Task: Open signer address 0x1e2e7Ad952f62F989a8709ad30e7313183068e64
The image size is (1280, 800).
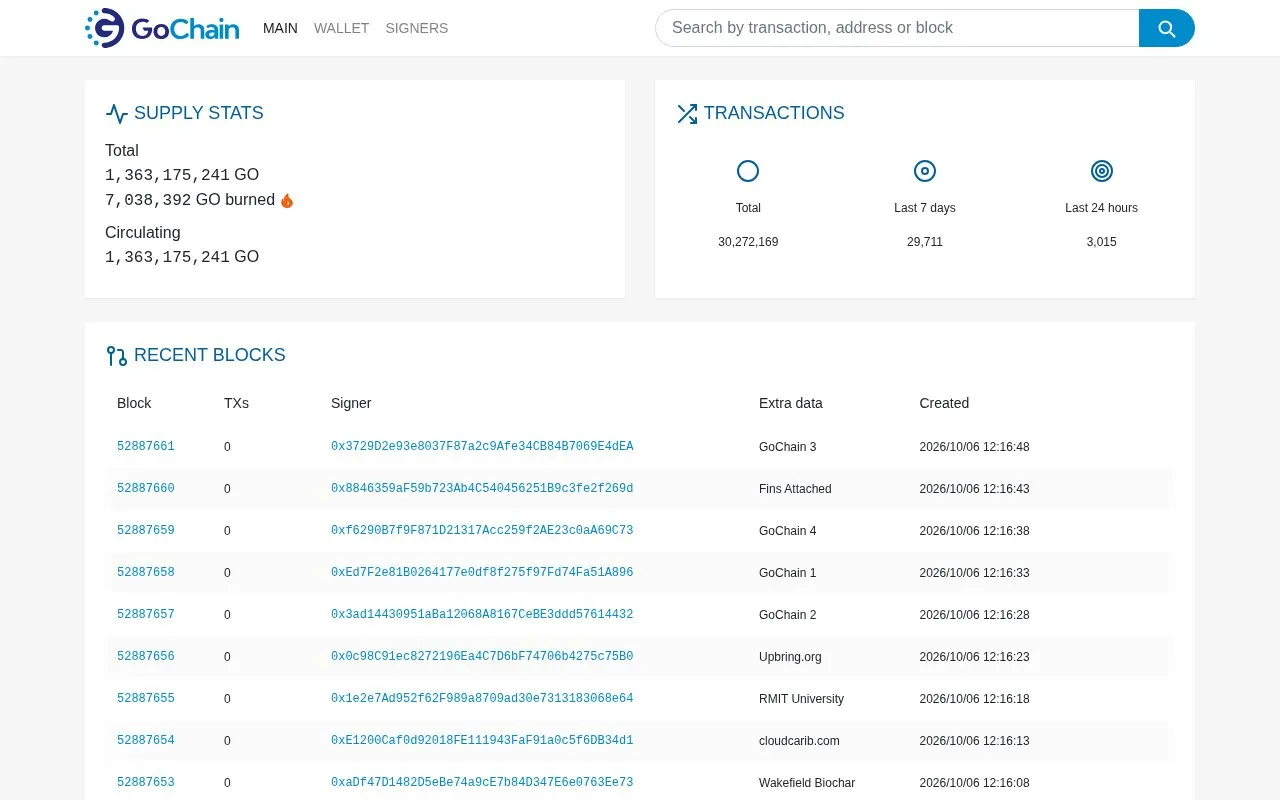Action: point(482,699)
